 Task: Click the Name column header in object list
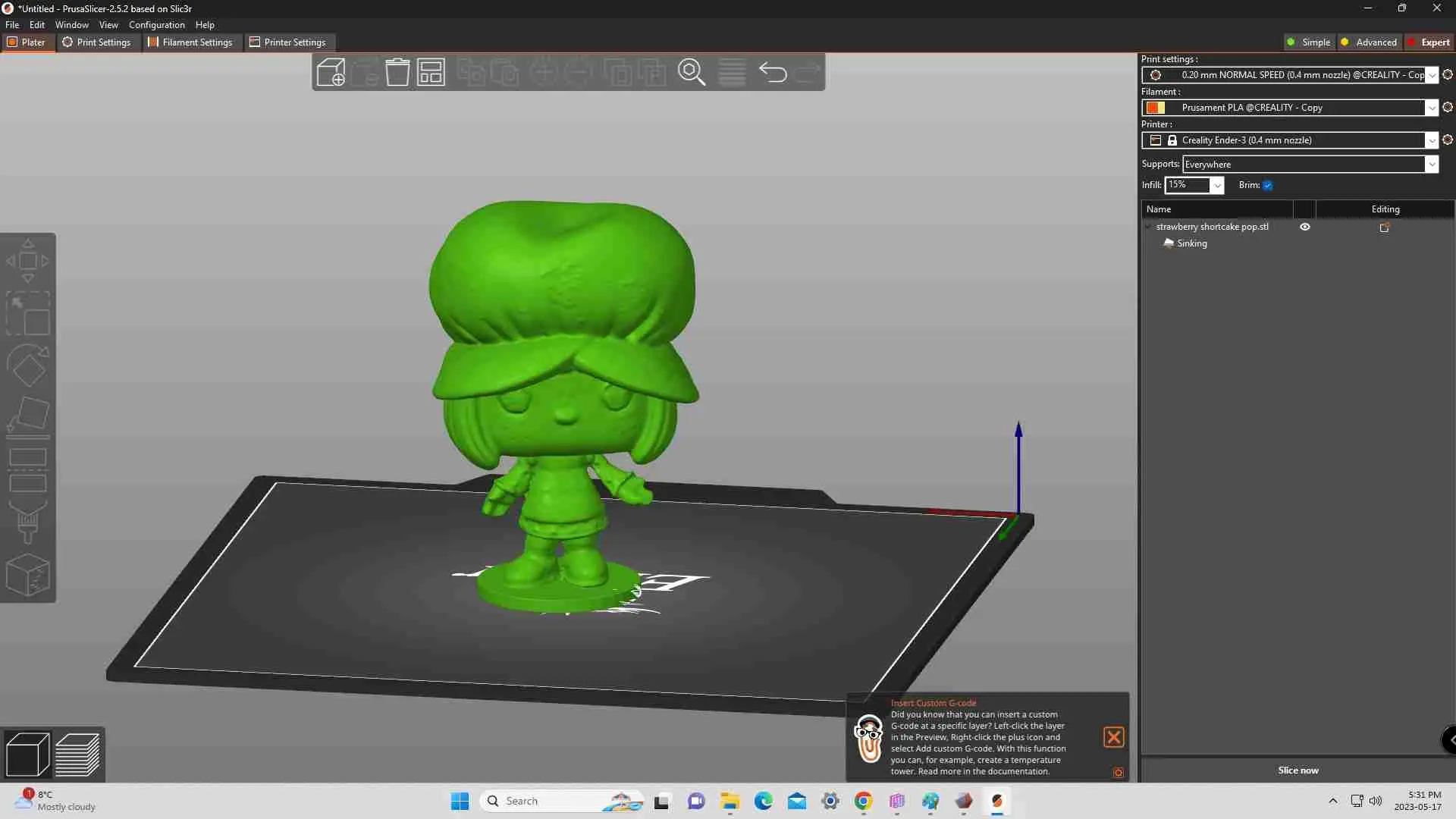point(1217,209)
